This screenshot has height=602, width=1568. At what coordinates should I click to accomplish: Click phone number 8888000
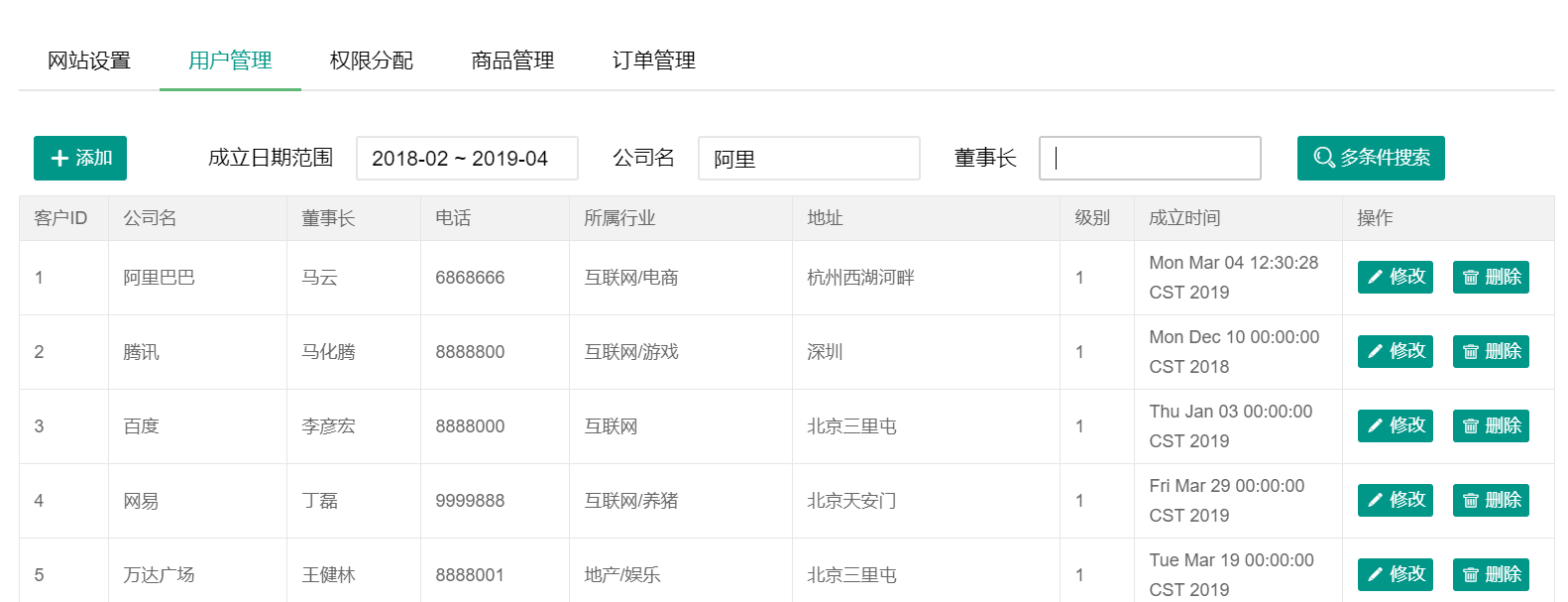point(496,426)
